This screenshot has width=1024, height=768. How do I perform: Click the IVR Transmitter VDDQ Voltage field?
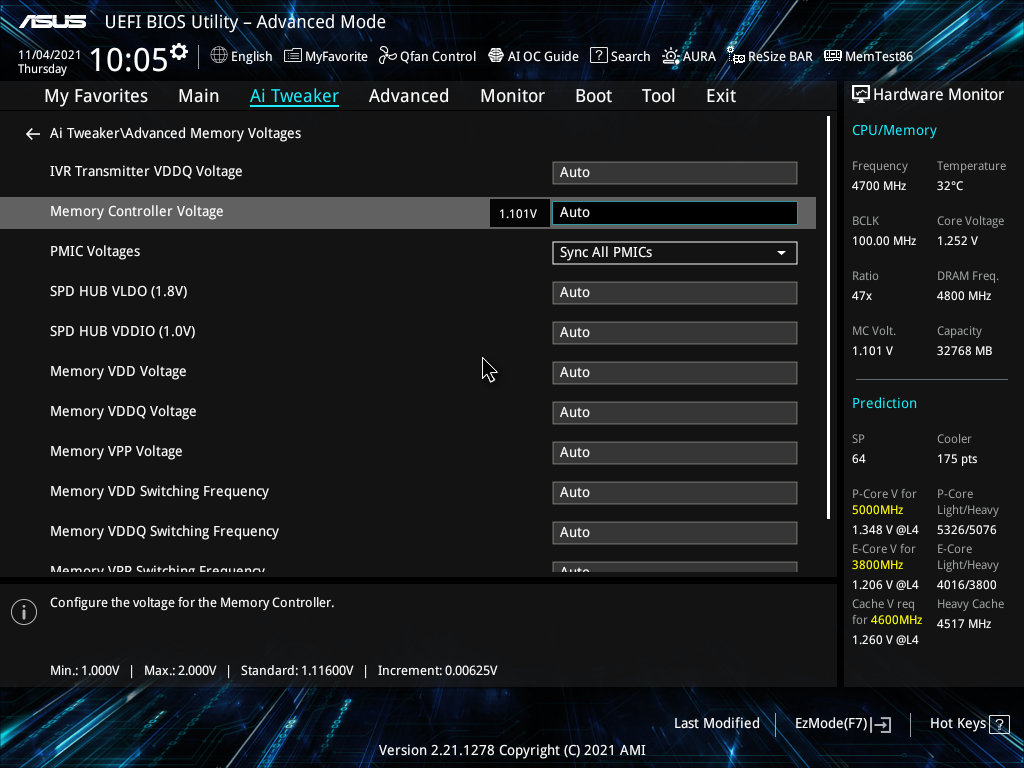click(x=675, y=172)
